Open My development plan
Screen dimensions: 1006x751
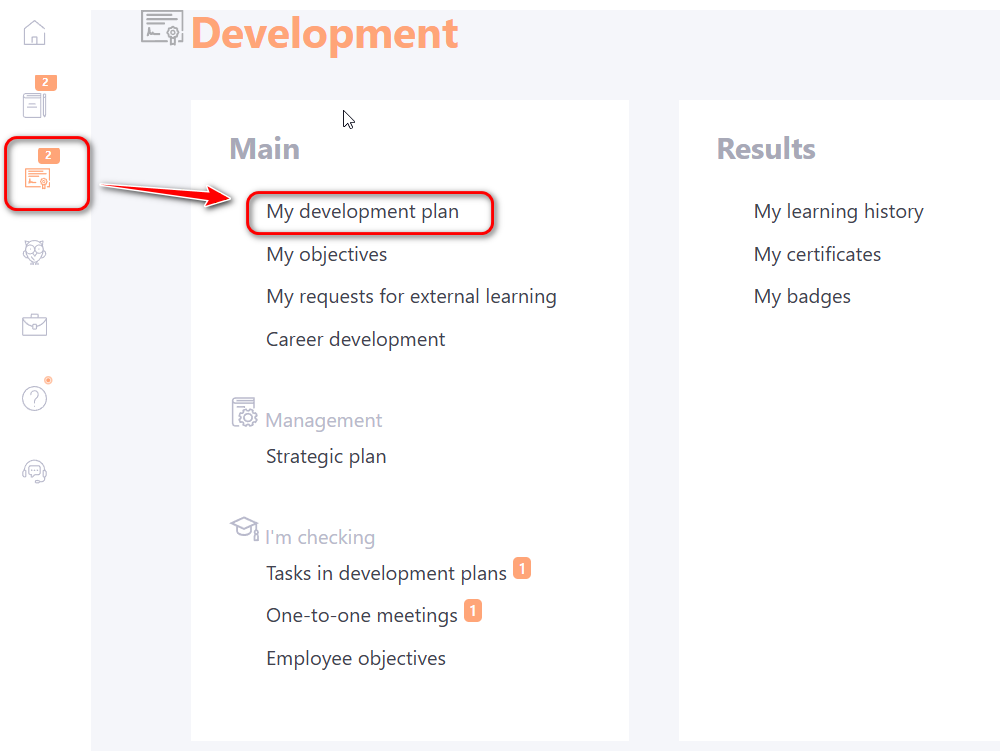(362, 212)
